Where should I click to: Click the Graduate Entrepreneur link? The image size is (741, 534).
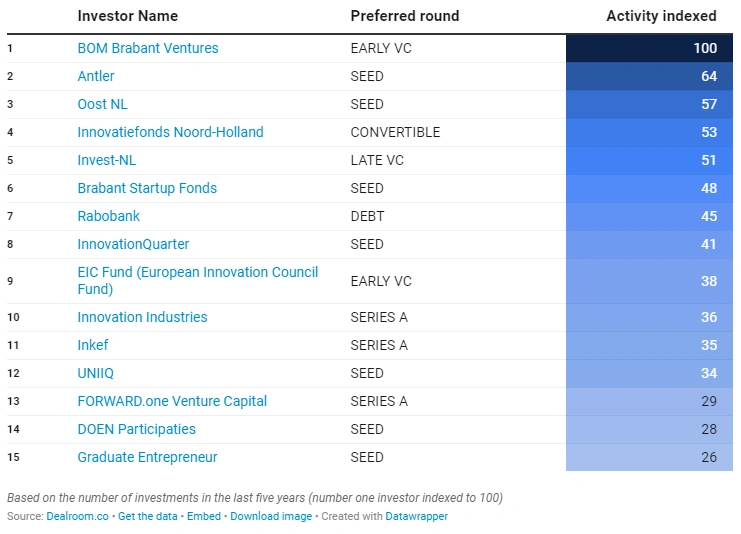pyautogui.click(x=147, y=457)
